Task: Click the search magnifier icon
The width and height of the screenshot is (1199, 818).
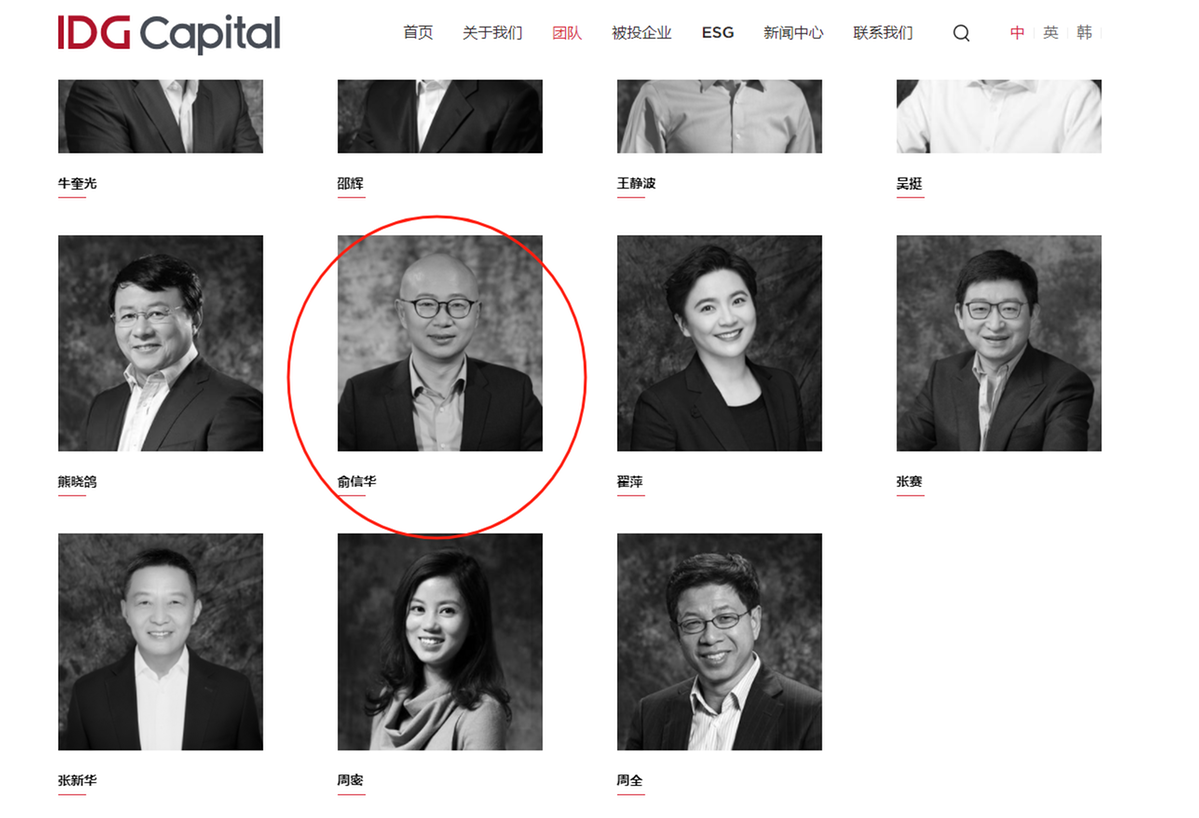Action: 961,33
